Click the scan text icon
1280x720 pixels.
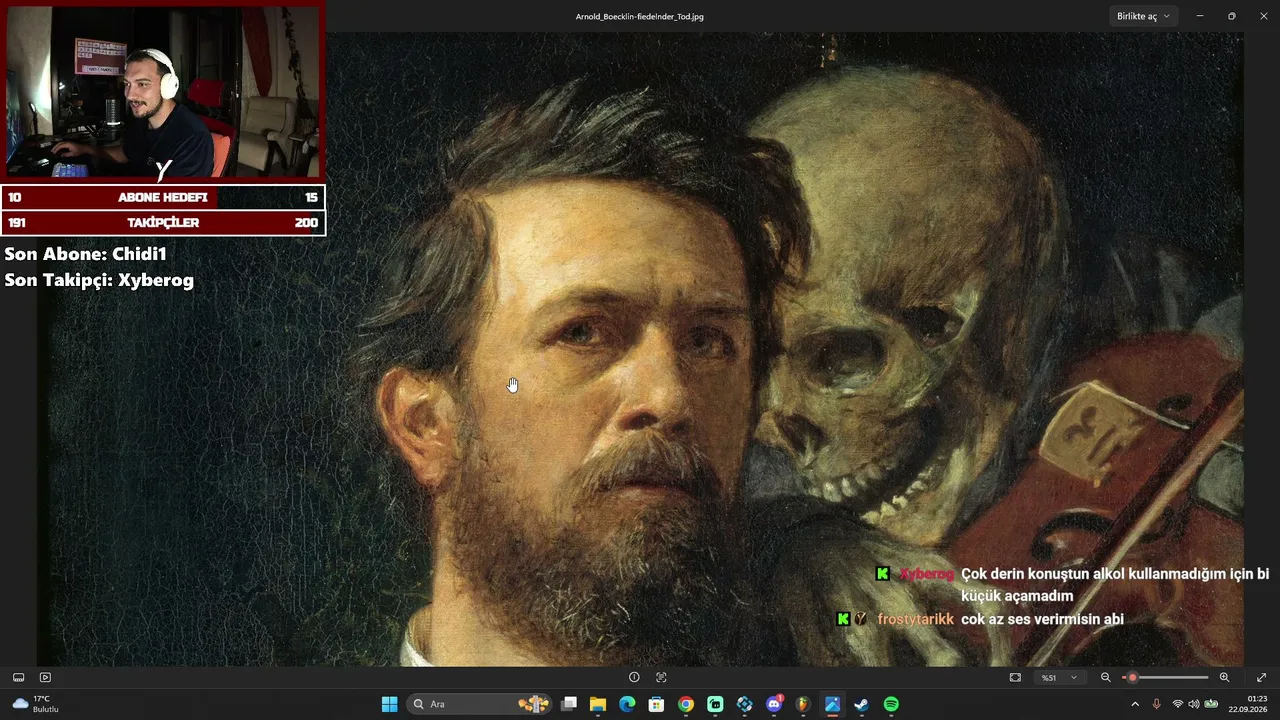[x=661, y=677]
